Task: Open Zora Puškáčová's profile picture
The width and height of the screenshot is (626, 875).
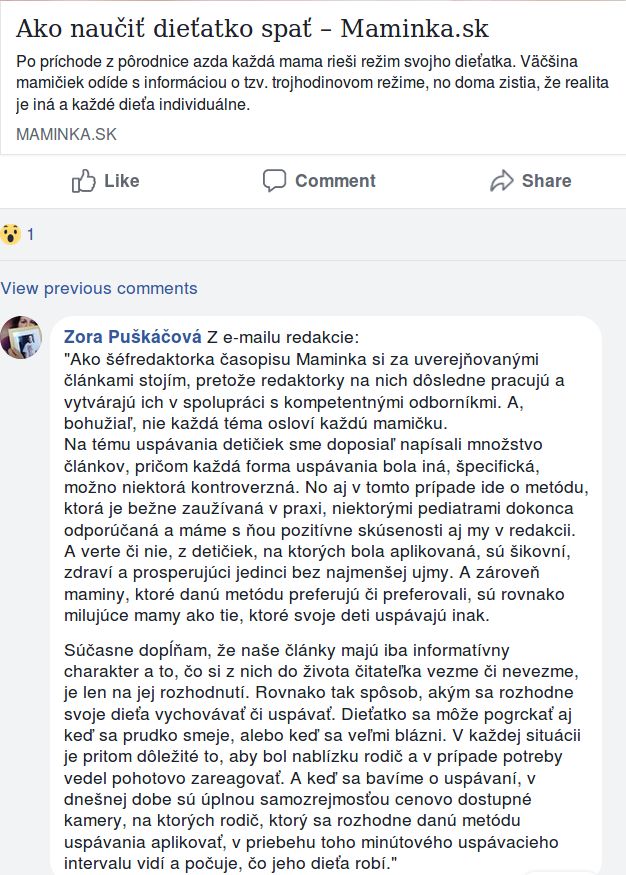Action: click(21, 337)
